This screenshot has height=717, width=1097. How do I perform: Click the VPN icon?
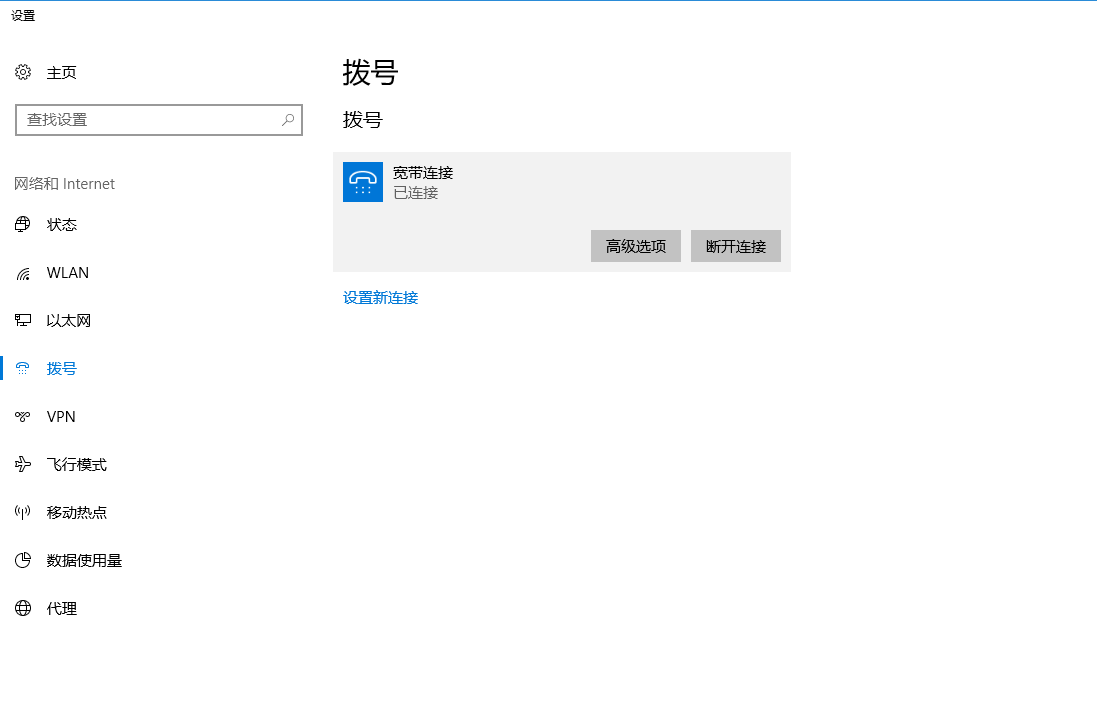23,416
